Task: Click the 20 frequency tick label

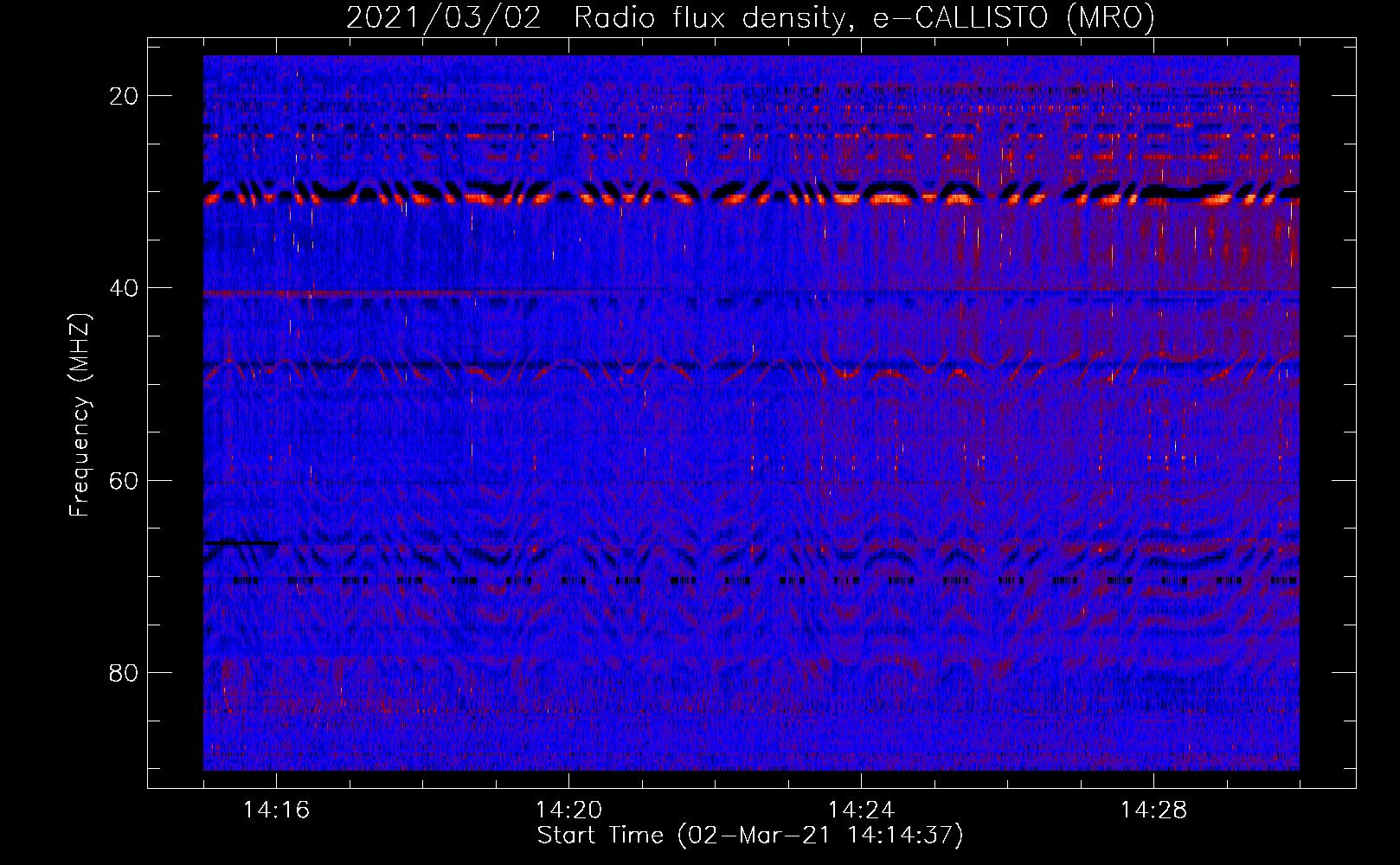Action: 124,96
